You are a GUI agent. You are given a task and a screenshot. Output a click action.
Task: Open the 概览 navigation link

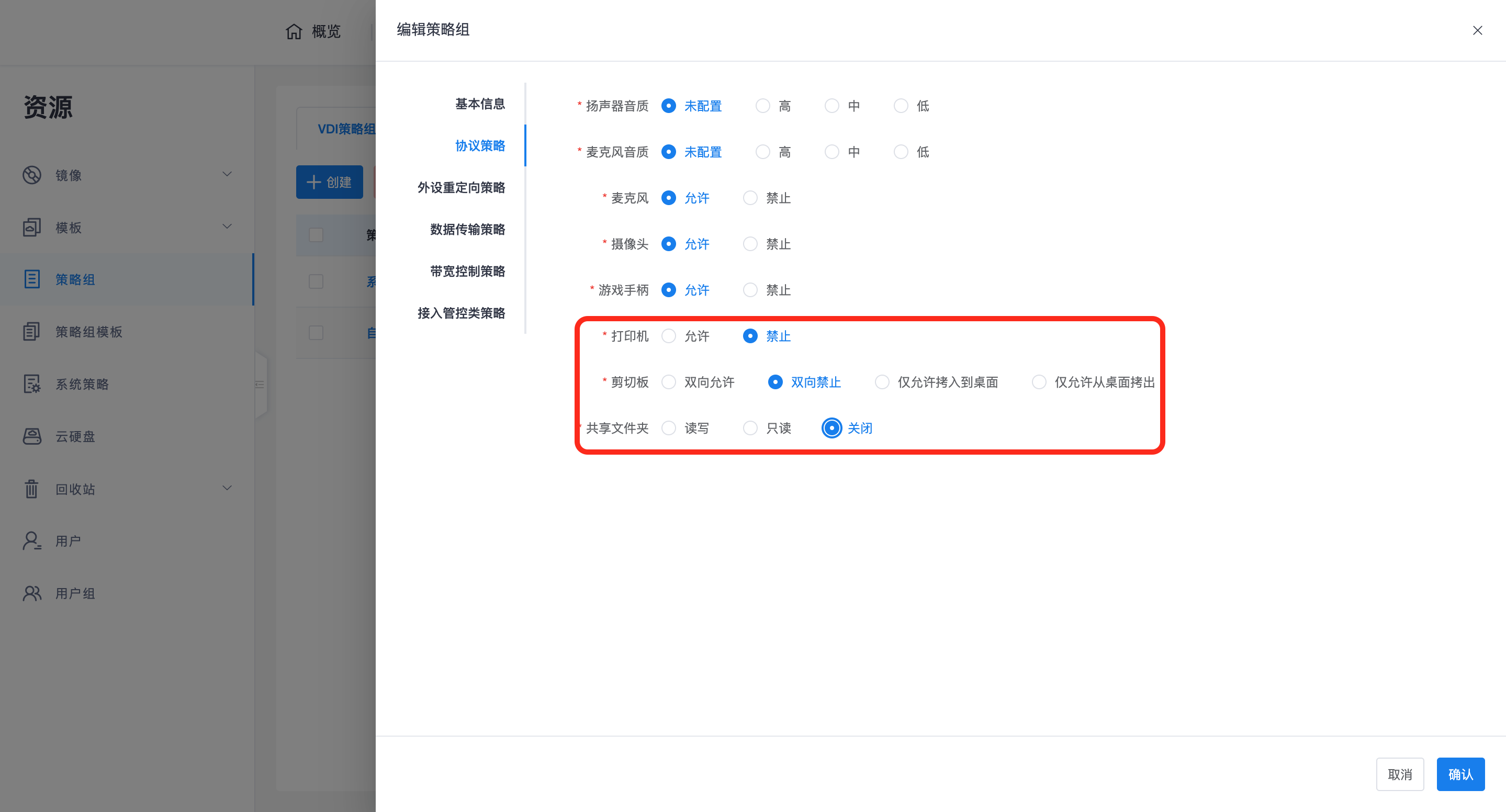[326, 31]
